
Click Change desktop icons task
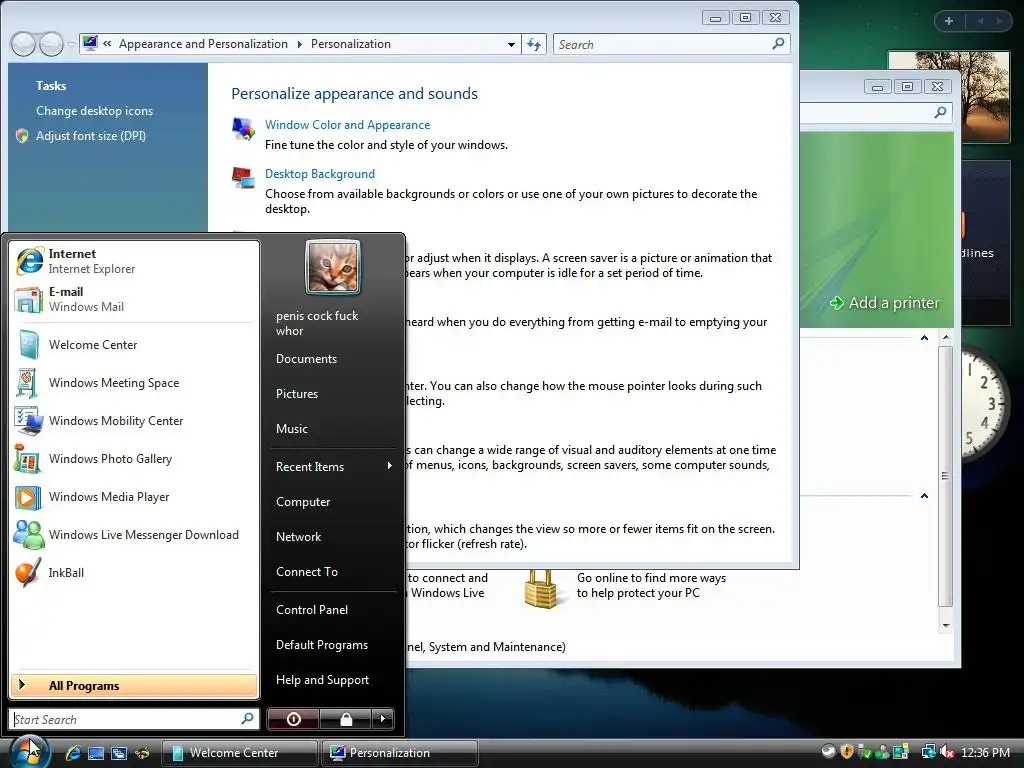click(x=95, y=111)
